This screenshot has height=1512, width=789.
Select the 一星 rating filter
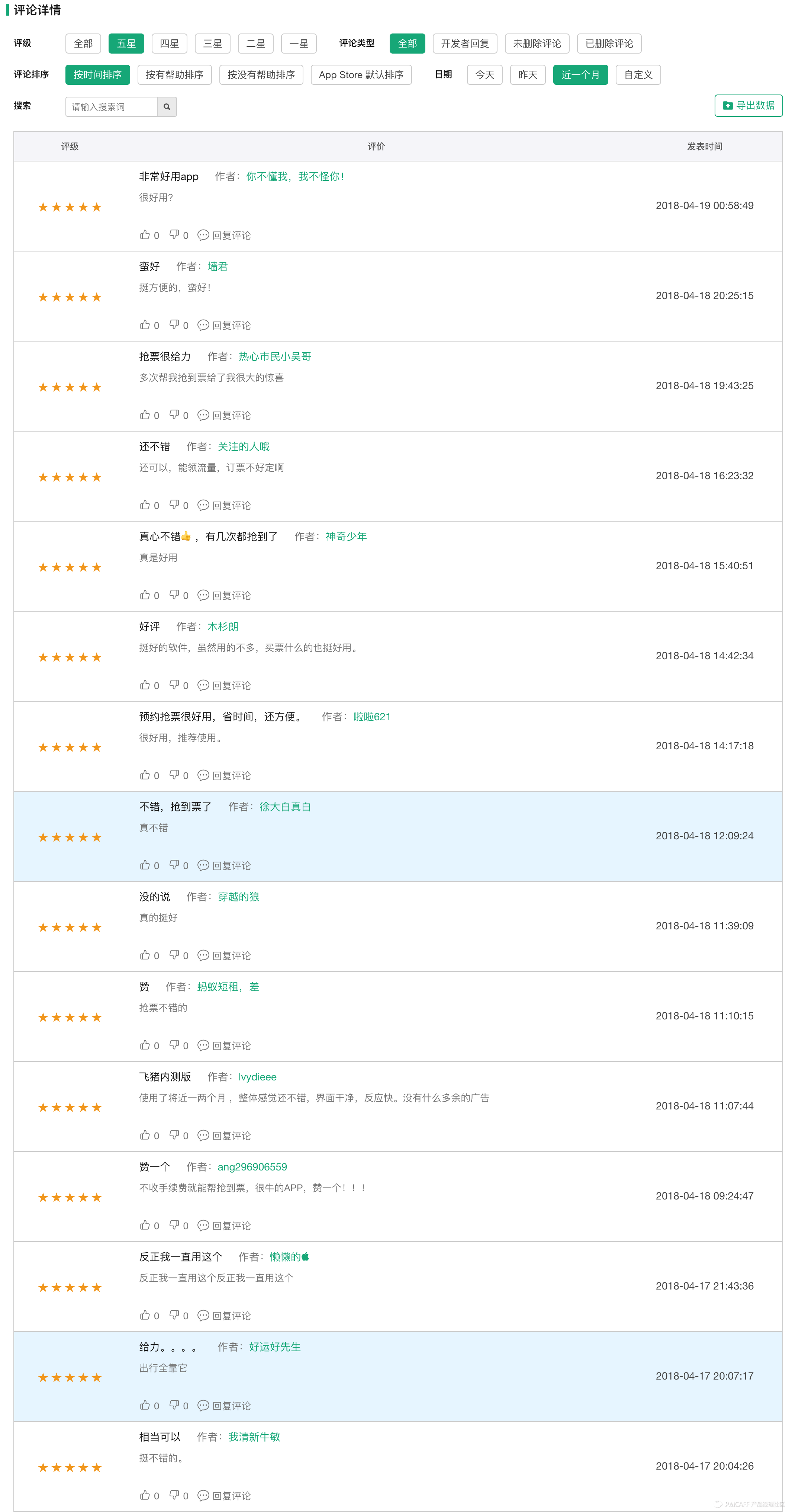(299, 44)
